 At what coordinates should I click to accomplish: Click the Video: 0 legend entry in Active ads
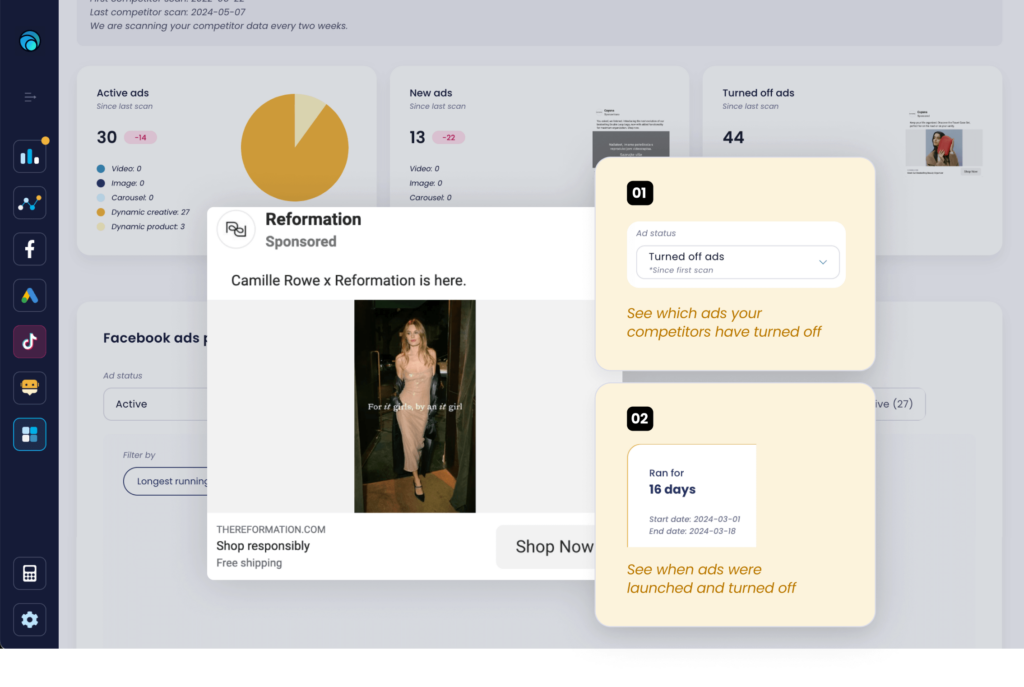[x=119, y=168]
